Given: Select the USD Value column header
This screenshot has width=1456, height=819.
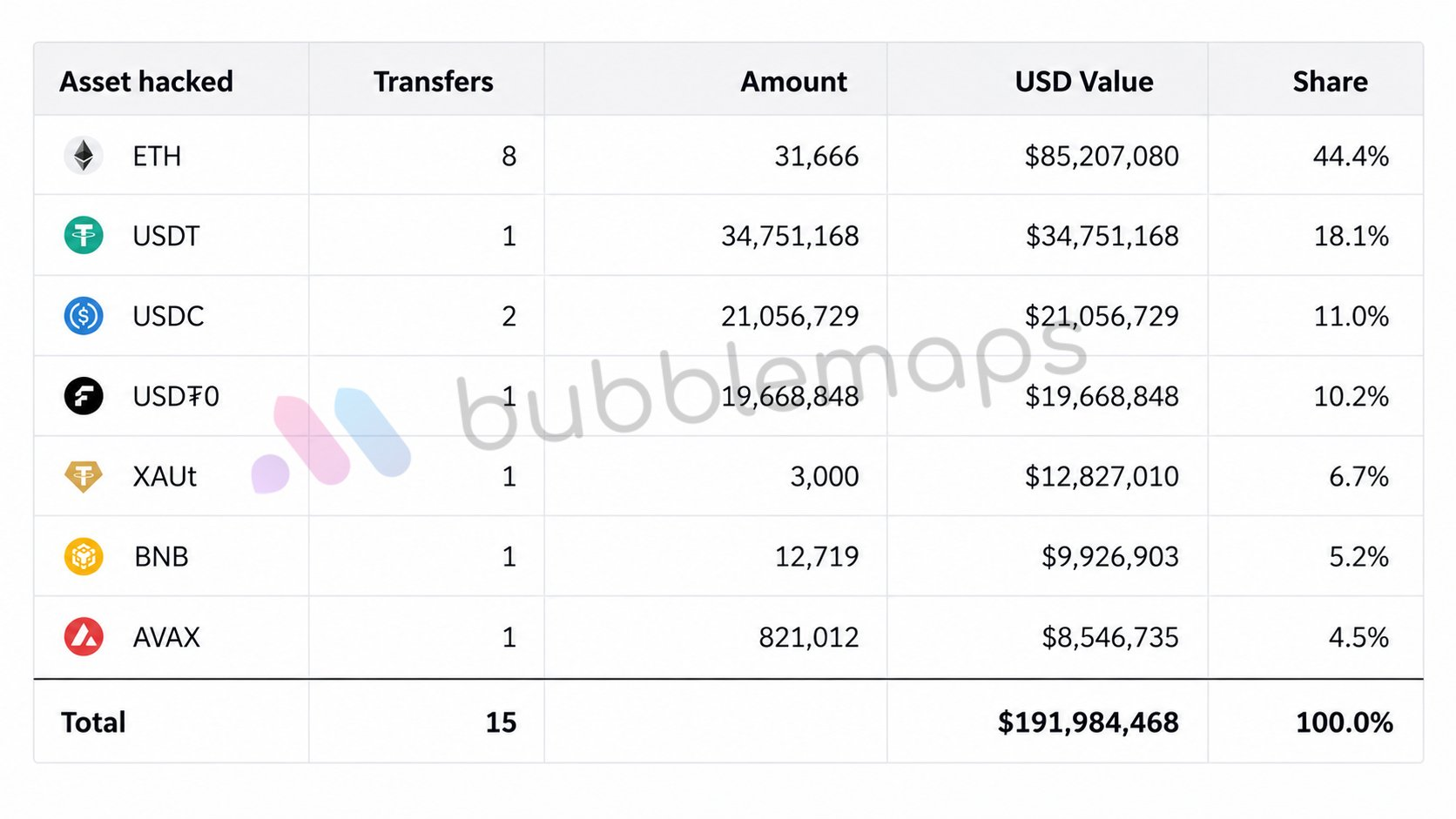Looking at the screenshot, I should (1084, 82).
